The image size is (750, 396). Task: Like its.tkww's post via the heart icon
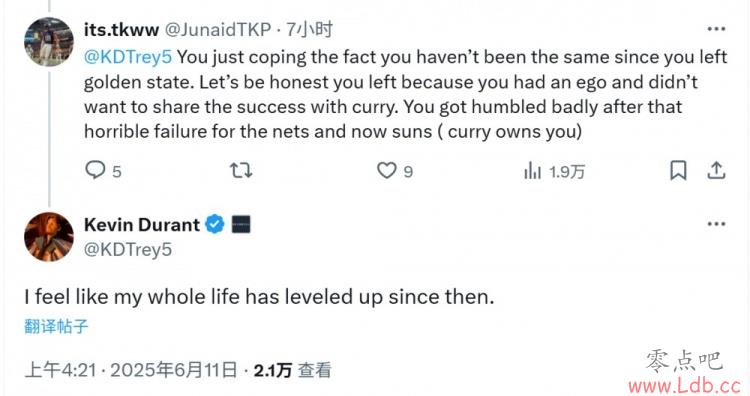tap(386, 170)
